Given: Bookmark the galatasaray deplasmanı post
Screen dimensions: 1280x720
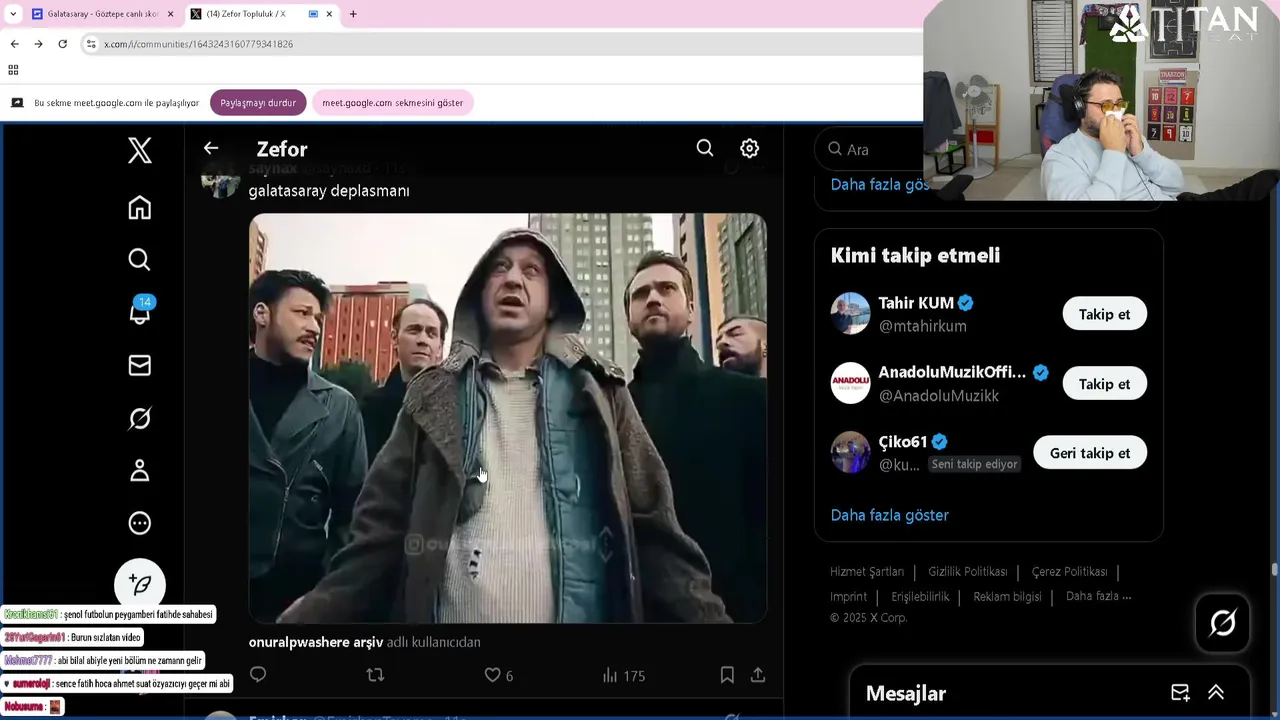Looking at the screenshot, I should pos(727,675).
